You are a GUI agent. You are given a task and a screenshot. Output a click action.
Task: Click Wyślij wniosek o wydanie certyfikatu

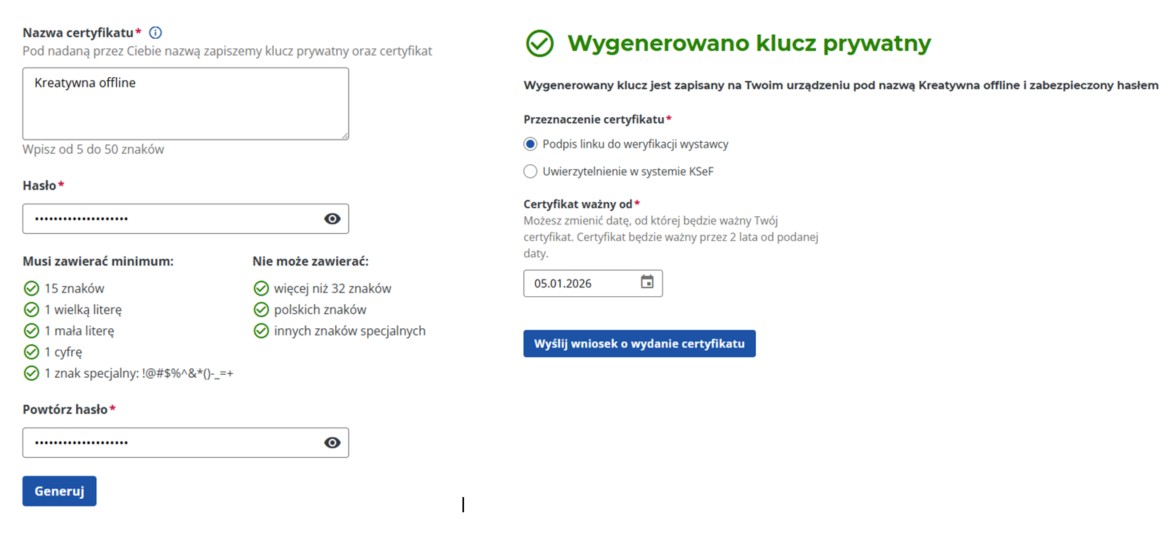[x=639, y=343]
